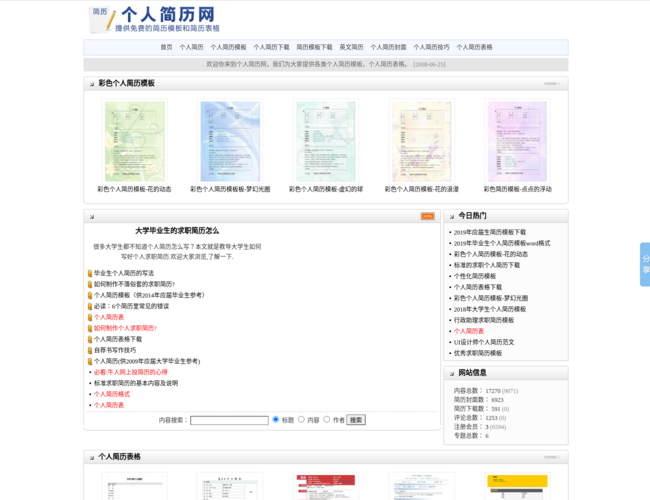Click the scroll icon beside 自荐书写作技巧
Image resolution: width=650 pixels, height=500 pixels.
(x=90, y=350)
